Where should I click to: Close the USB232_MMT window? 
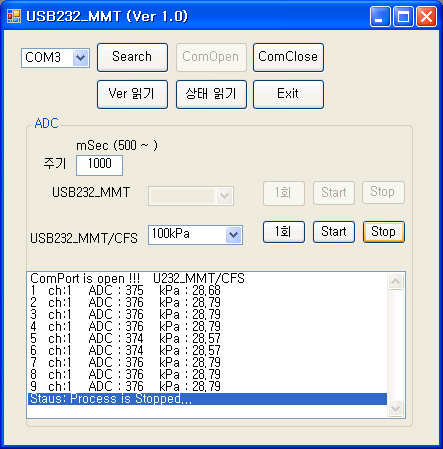(426, 16)
